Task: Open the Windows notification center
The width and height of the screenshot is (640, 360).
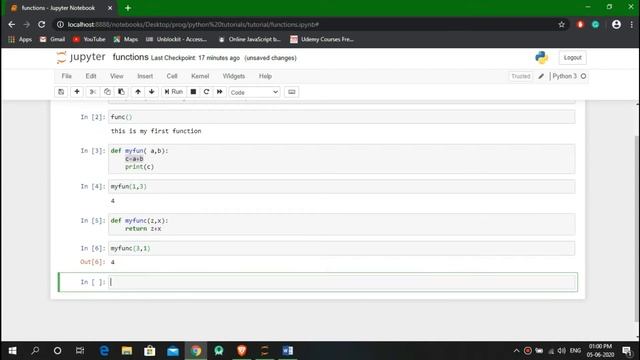Action: point(627,351)
